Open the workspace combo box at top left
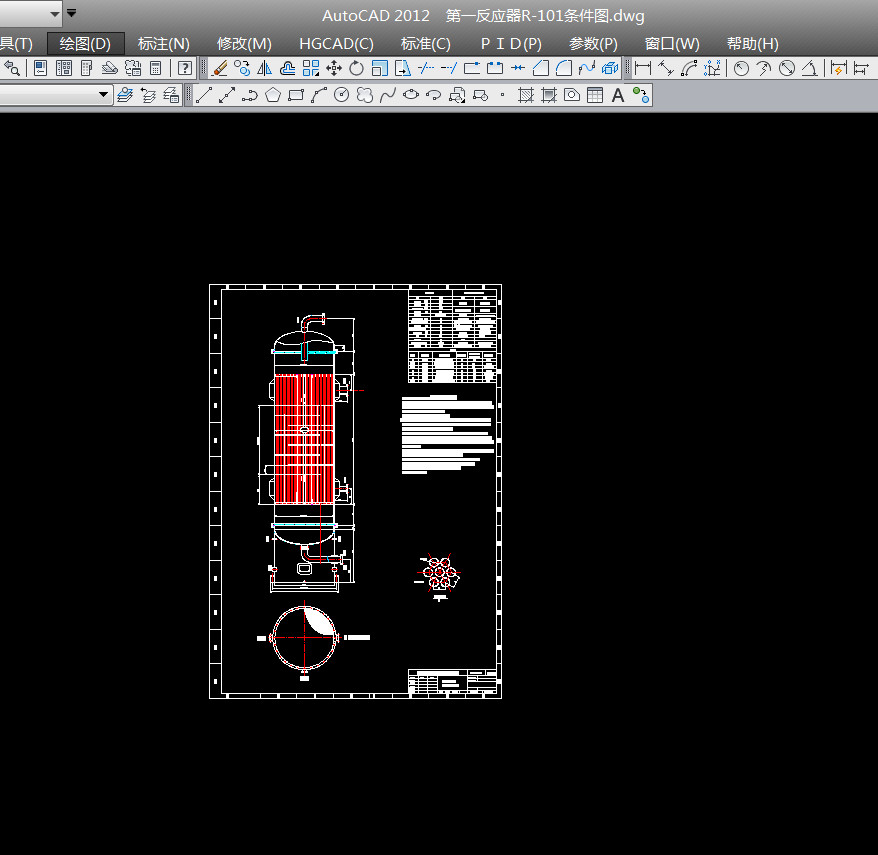The height and width of the screenshot is (855, 878). tap(30, 13)
